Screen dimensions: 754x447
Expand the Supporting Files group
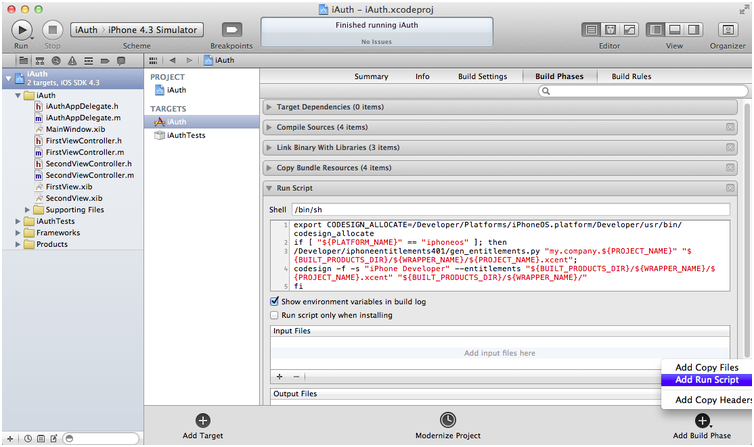(27, 210)
